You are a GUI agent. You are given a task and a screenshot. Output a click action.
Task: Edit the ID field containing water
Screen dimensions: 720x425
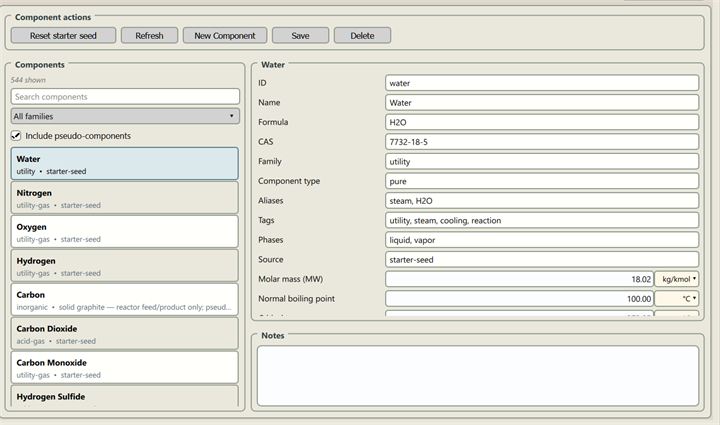point(542,83)
